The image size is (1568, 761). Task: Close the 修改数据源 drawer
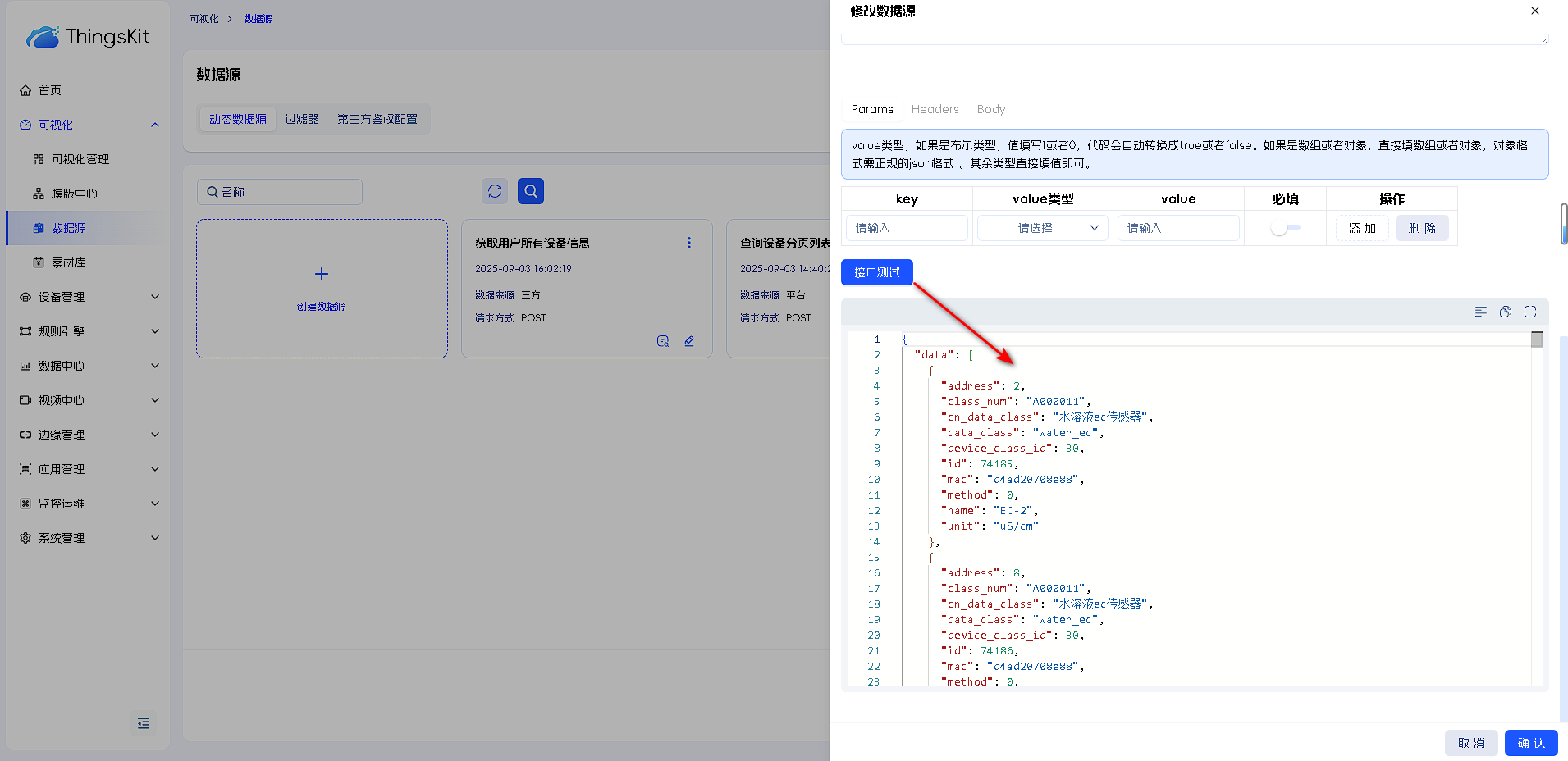coord(1534,11)
